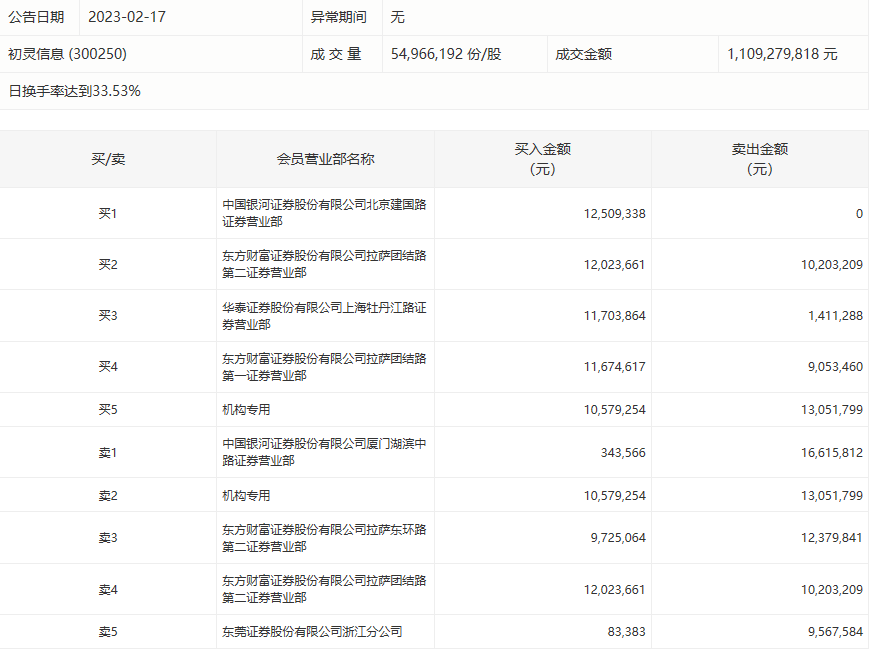The width and height of the screenshot is (870, 654).
Task: Select the 买3 row label
Action: coord(108,316)
